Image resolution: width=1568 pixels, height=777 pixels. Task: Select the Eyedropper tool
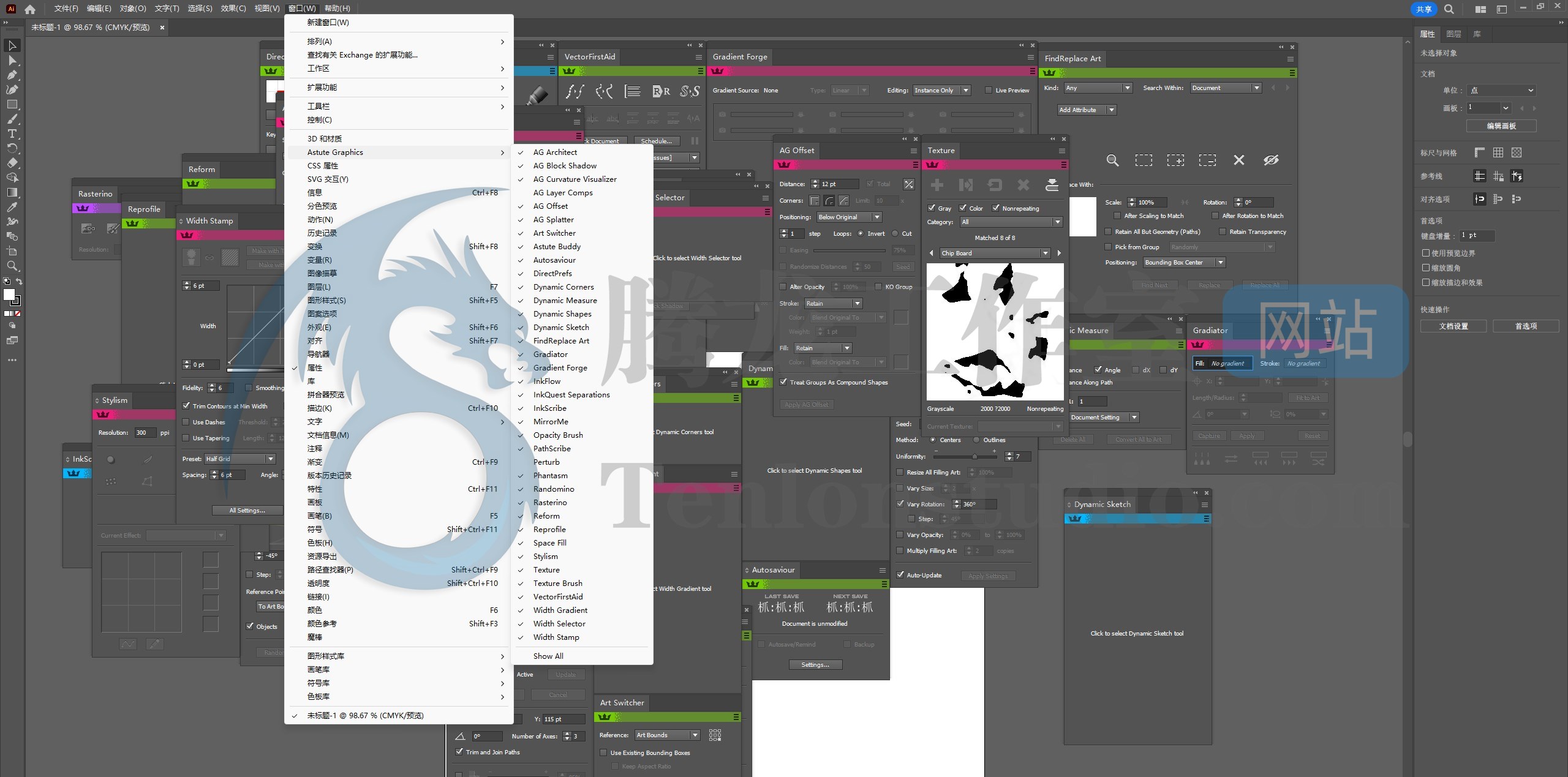pyautogui.click(x=12, y=208)
